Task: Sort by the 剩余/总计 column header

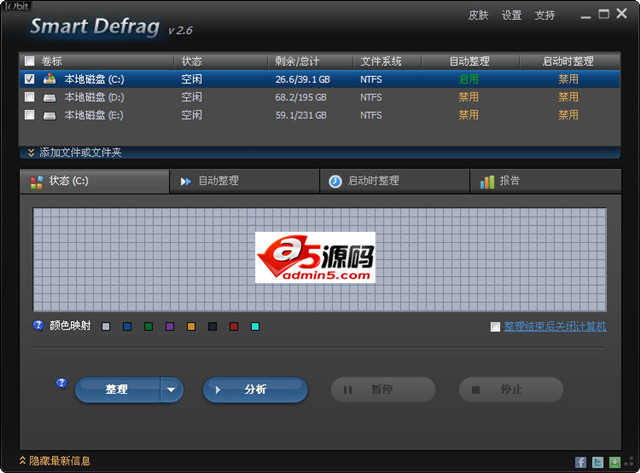Action: click(297, 61)
